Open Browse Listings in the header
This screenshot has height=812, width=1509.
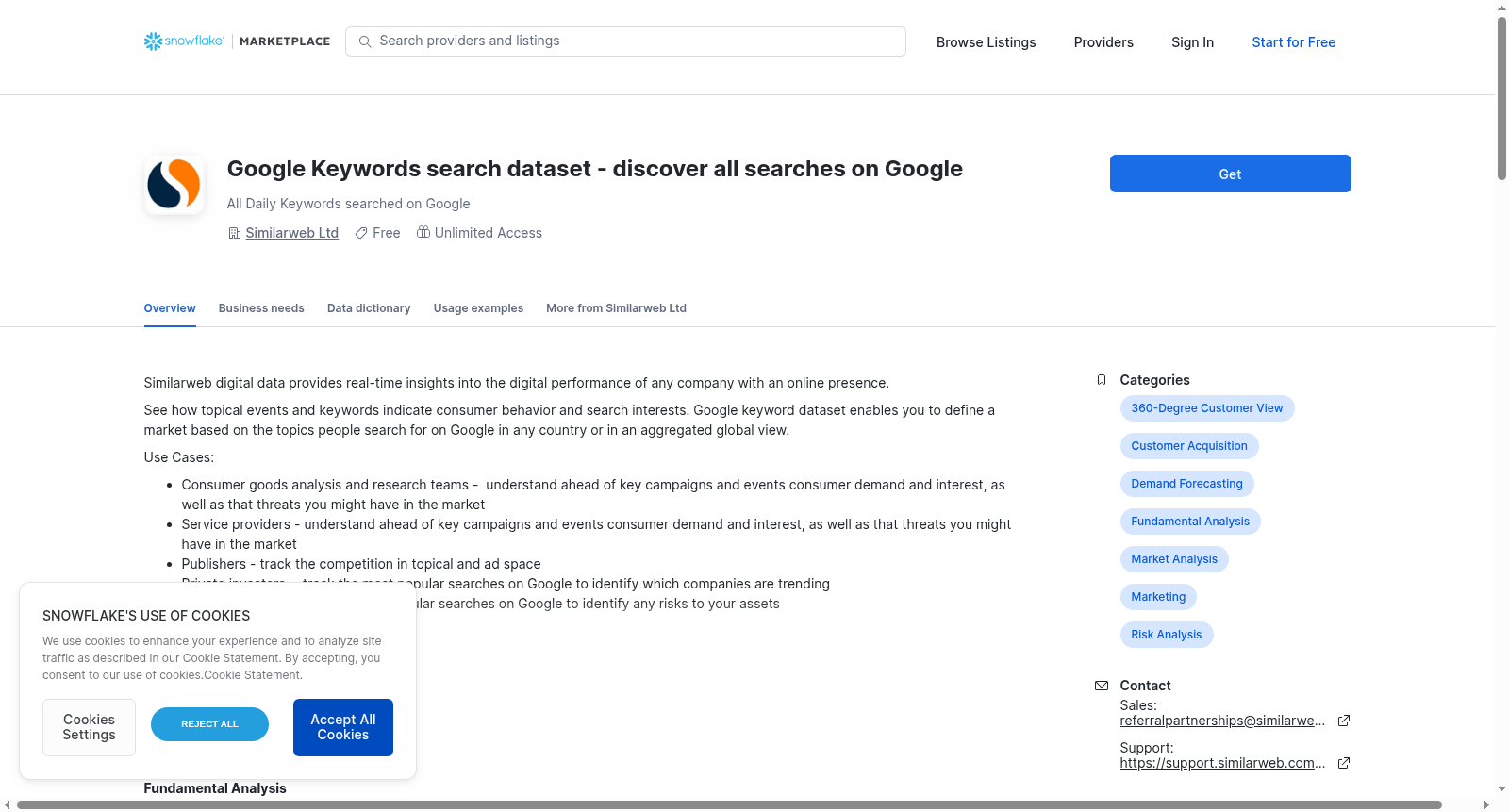pyautogui.click(x=986, y=42)
